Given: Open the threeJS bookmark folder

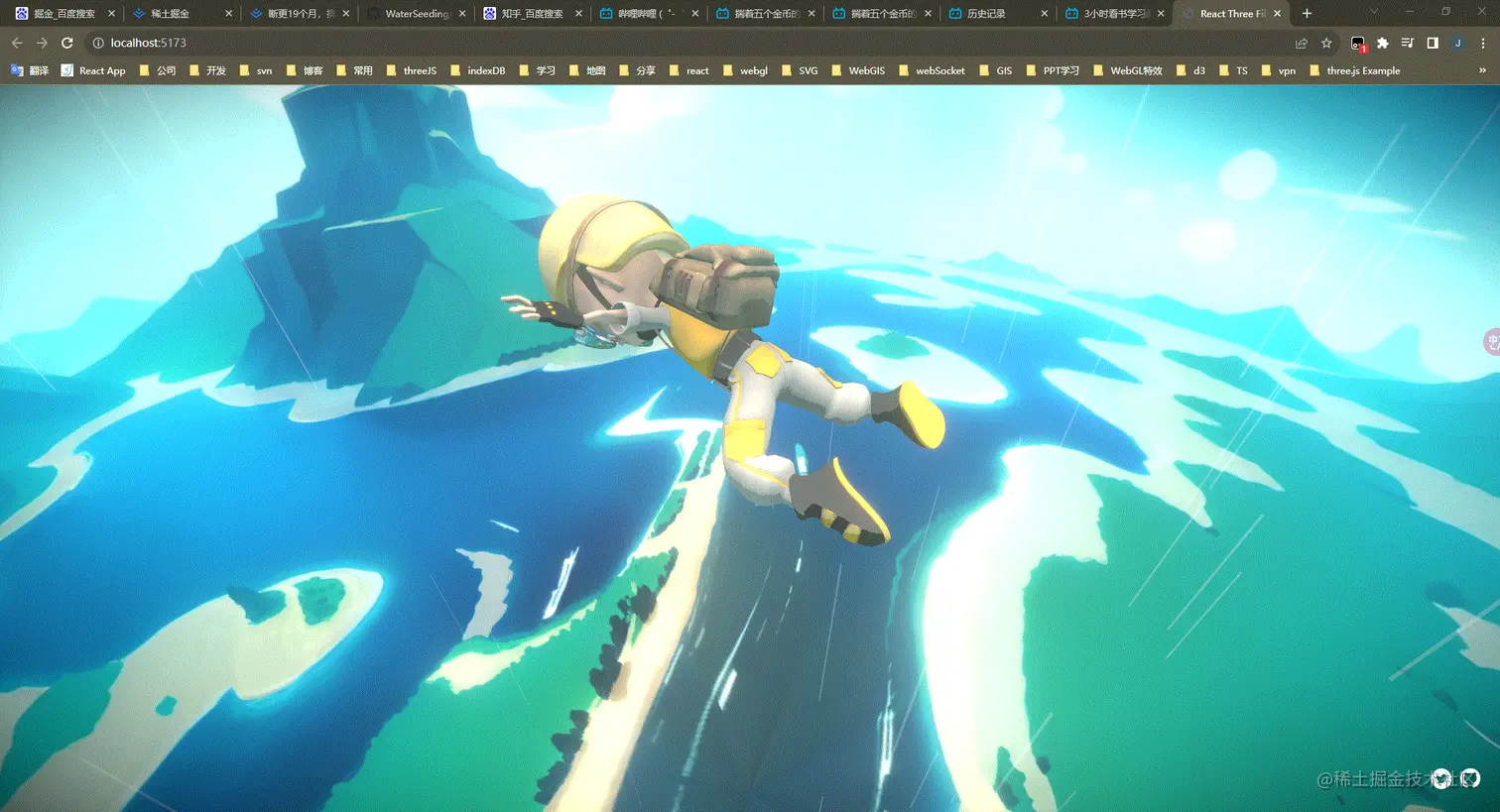Looking at the screenshot, I should click(411, 70).
